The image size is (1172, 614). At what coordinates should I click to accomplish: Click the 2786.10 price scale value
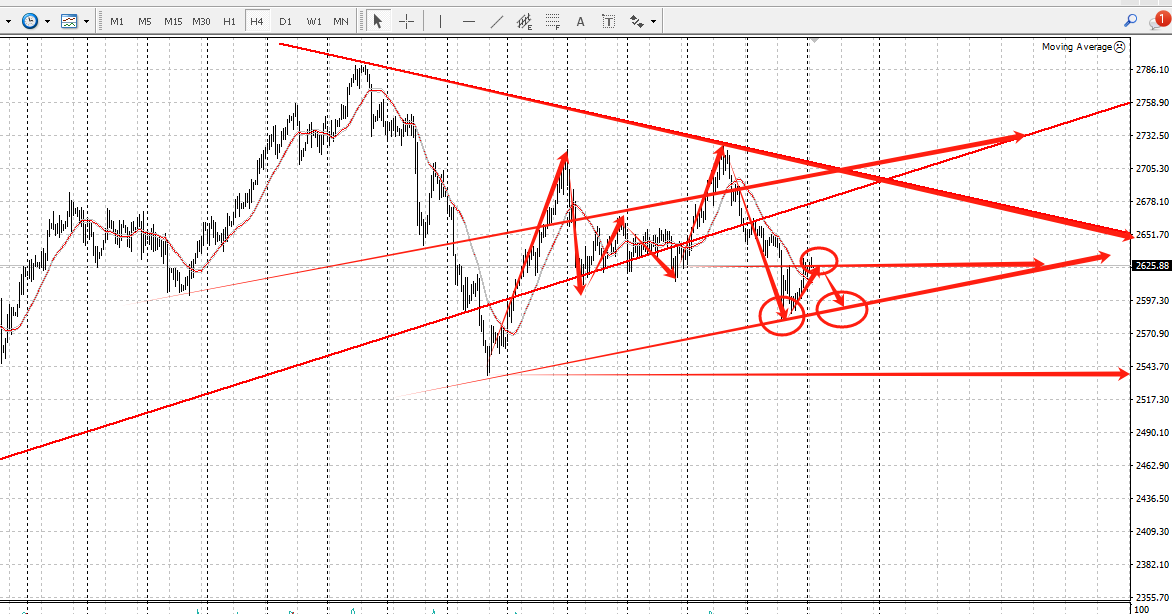pyautogui.click(x=1152, y=70)
